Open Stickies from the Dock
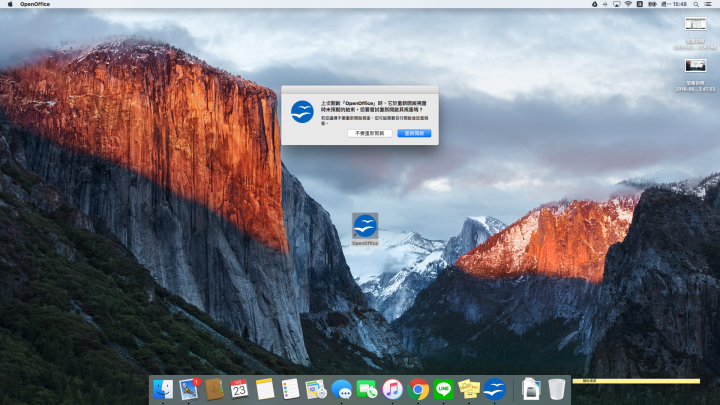 coord(469,389)
